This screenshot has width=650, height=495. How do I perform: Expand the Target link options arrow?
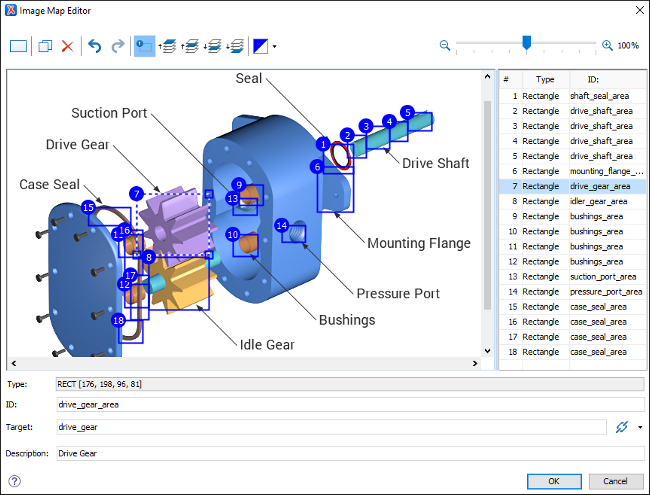(x=639, y=427)
